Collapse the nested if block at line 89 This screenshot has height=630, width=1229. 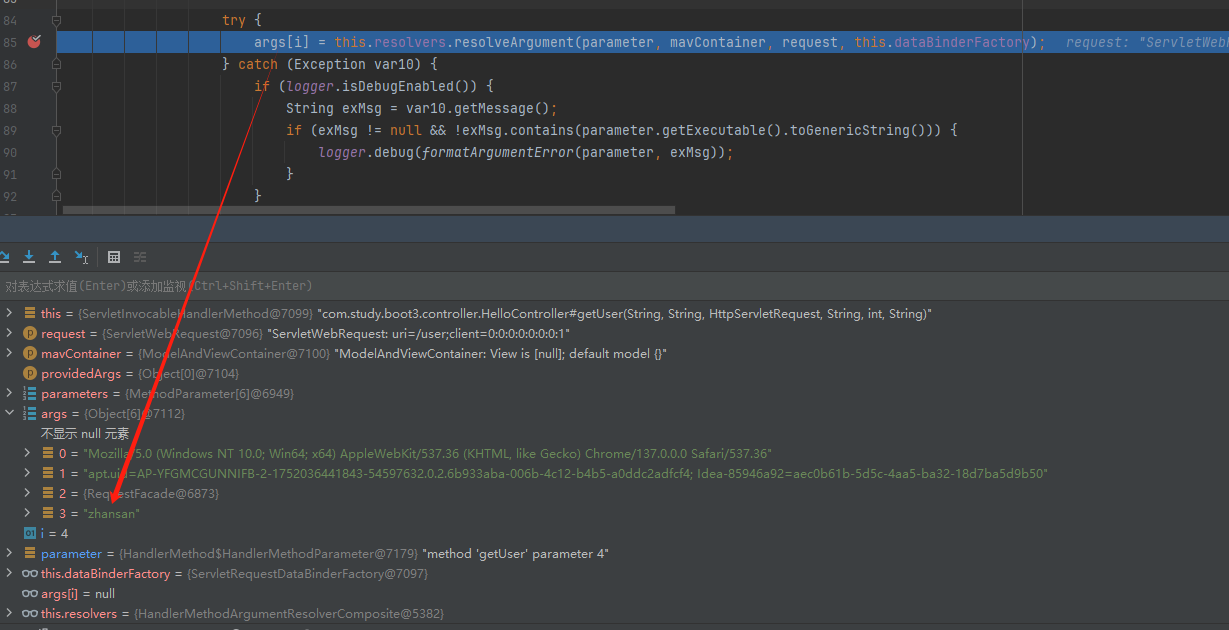(56, 130)
